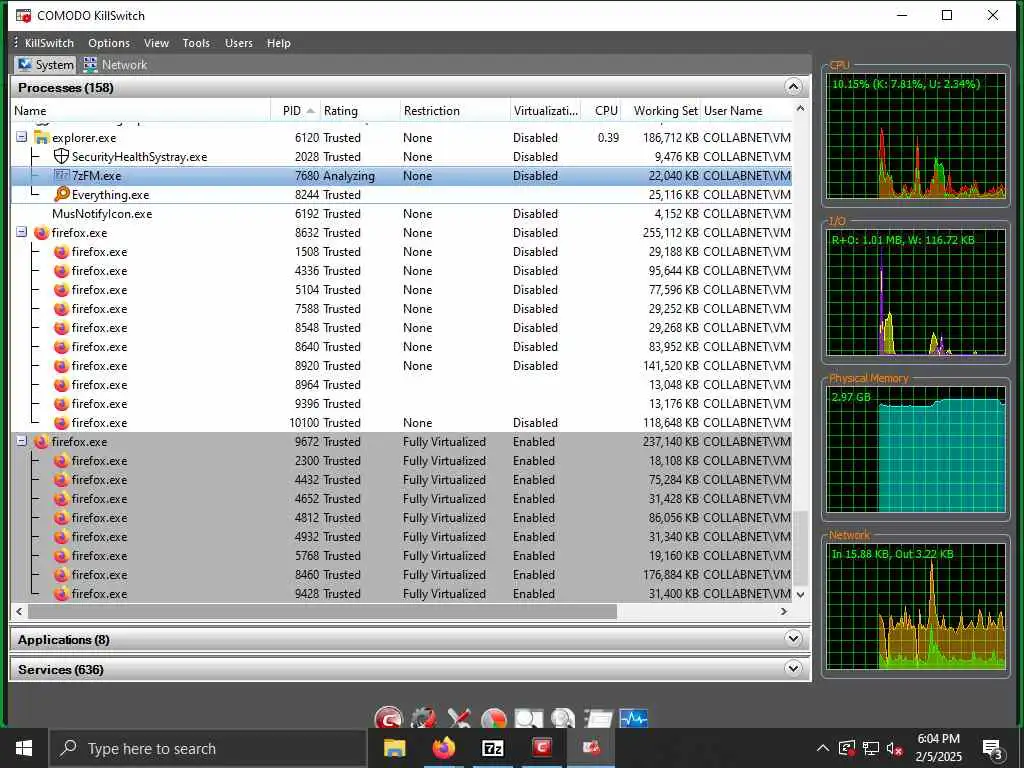Open Firefox from the taskbar

[x=443, y=748]
